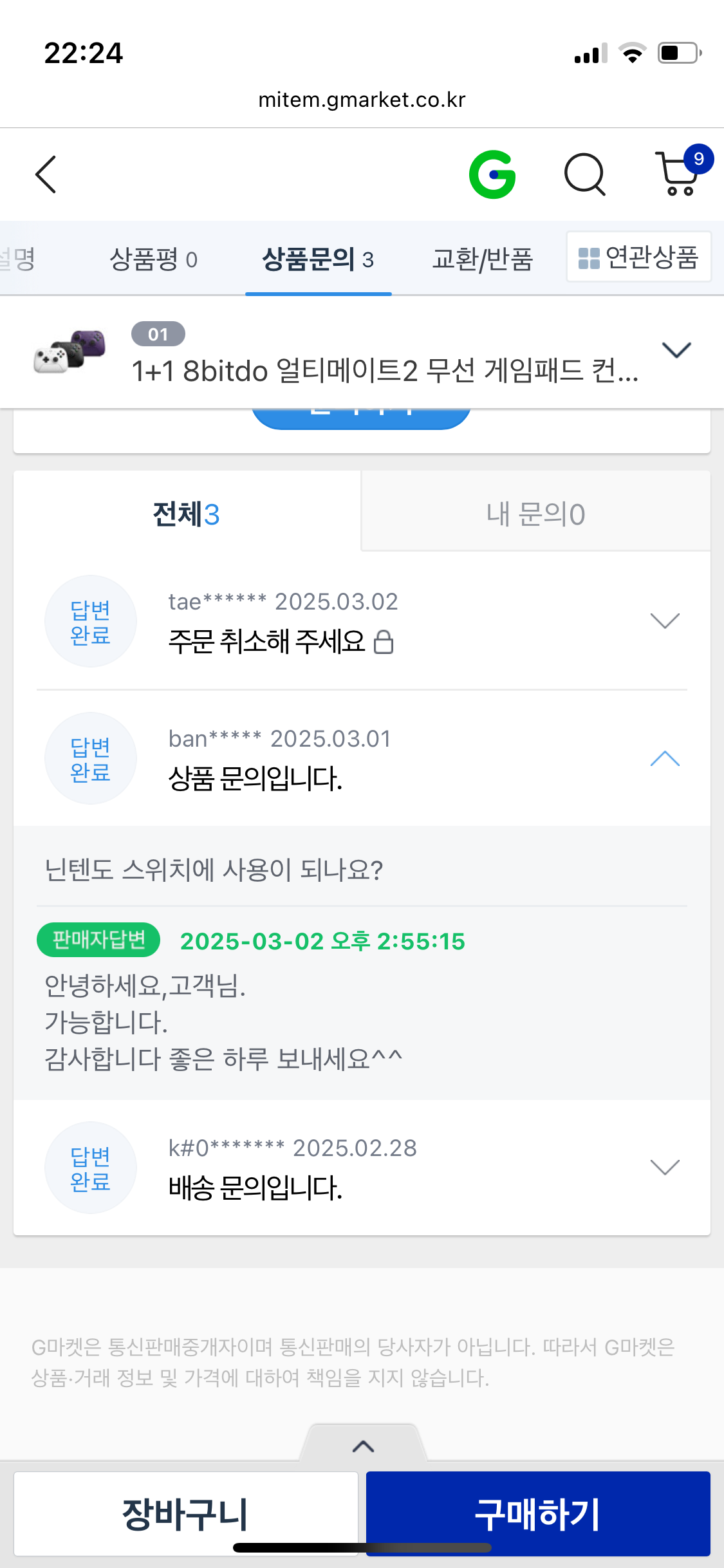The image size is (724, 1568).
Task: Tap the back arrow icon
Action: pyautogui.click(x=46, y=174)
